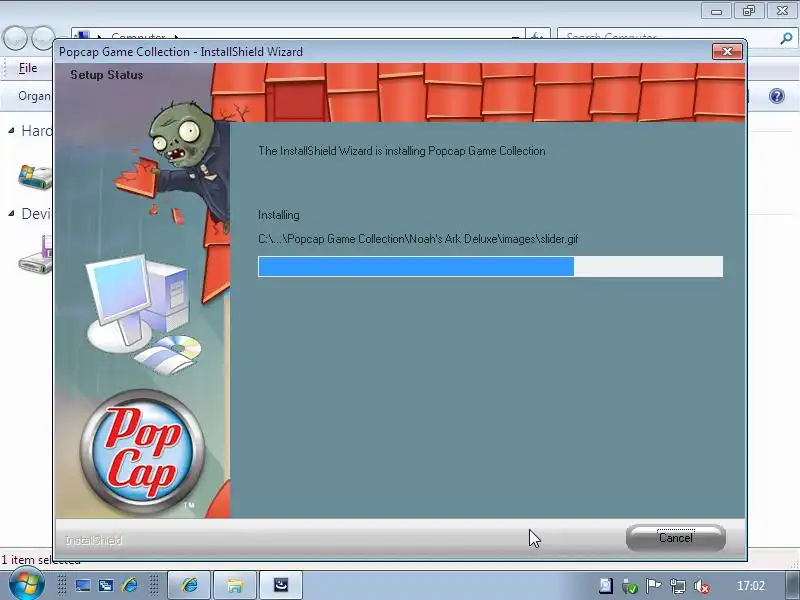Screen dimensions: 800x600
Task: Click Show Desktop quick launch icon
Action: (x=83, y=585)
